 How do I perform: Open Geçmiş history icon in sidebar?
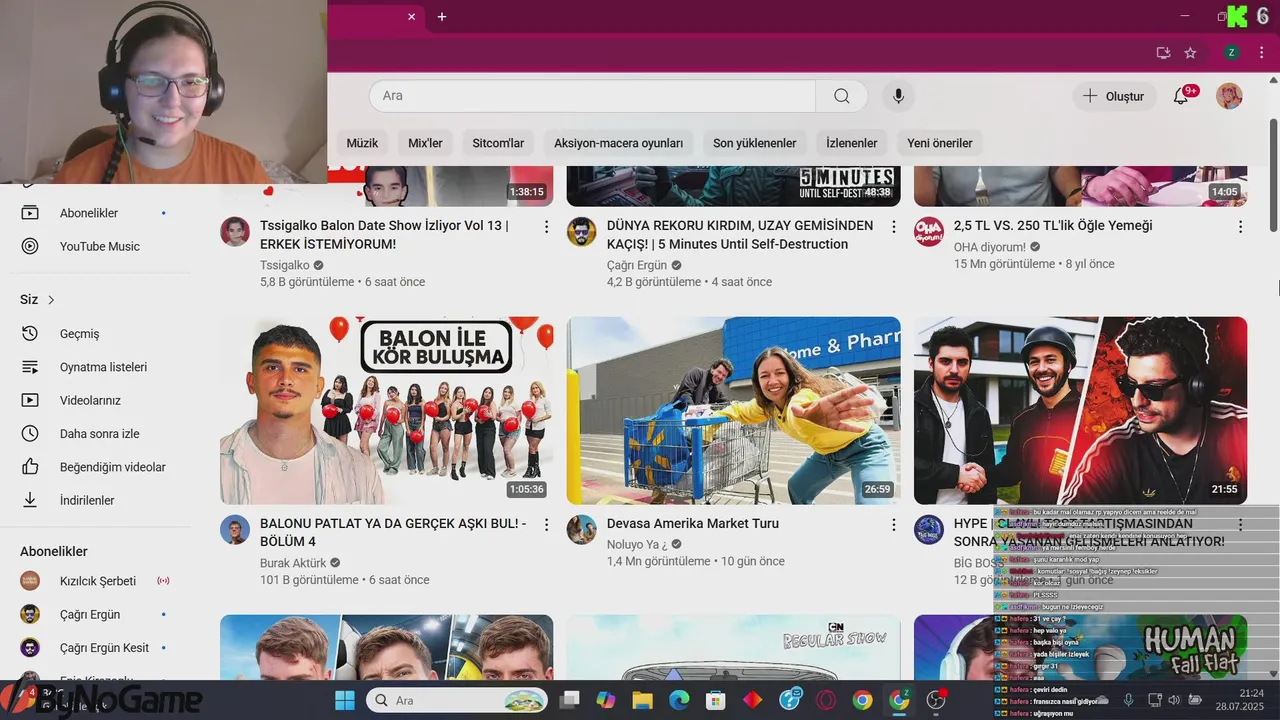tap(30, 334)
